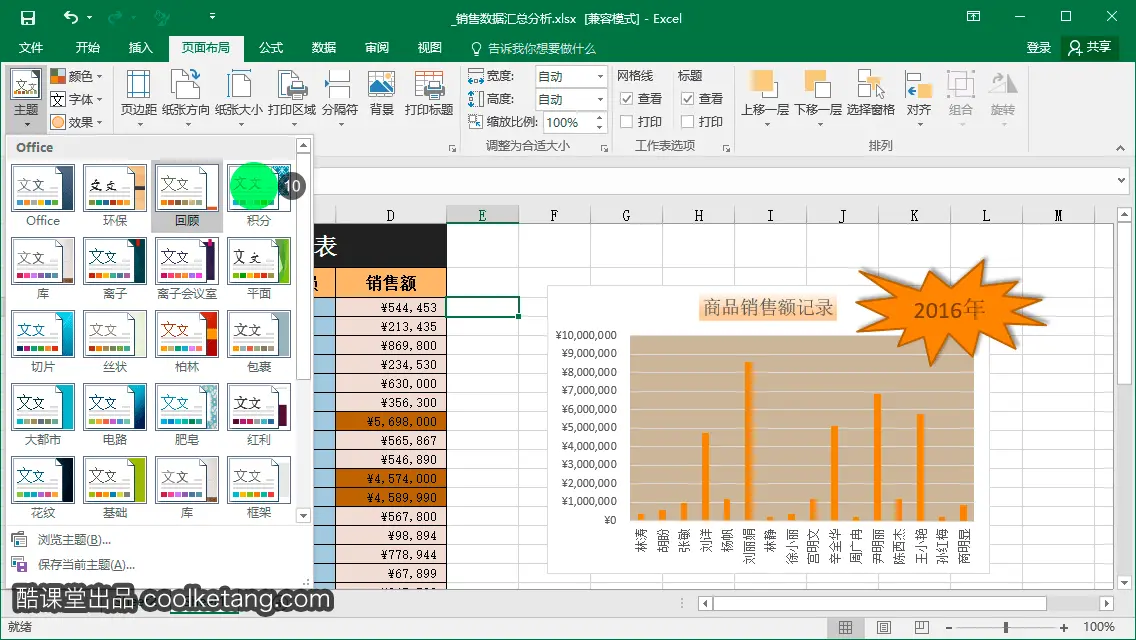Open the 颜色 theme colors menu

click(x=77, y=76)
